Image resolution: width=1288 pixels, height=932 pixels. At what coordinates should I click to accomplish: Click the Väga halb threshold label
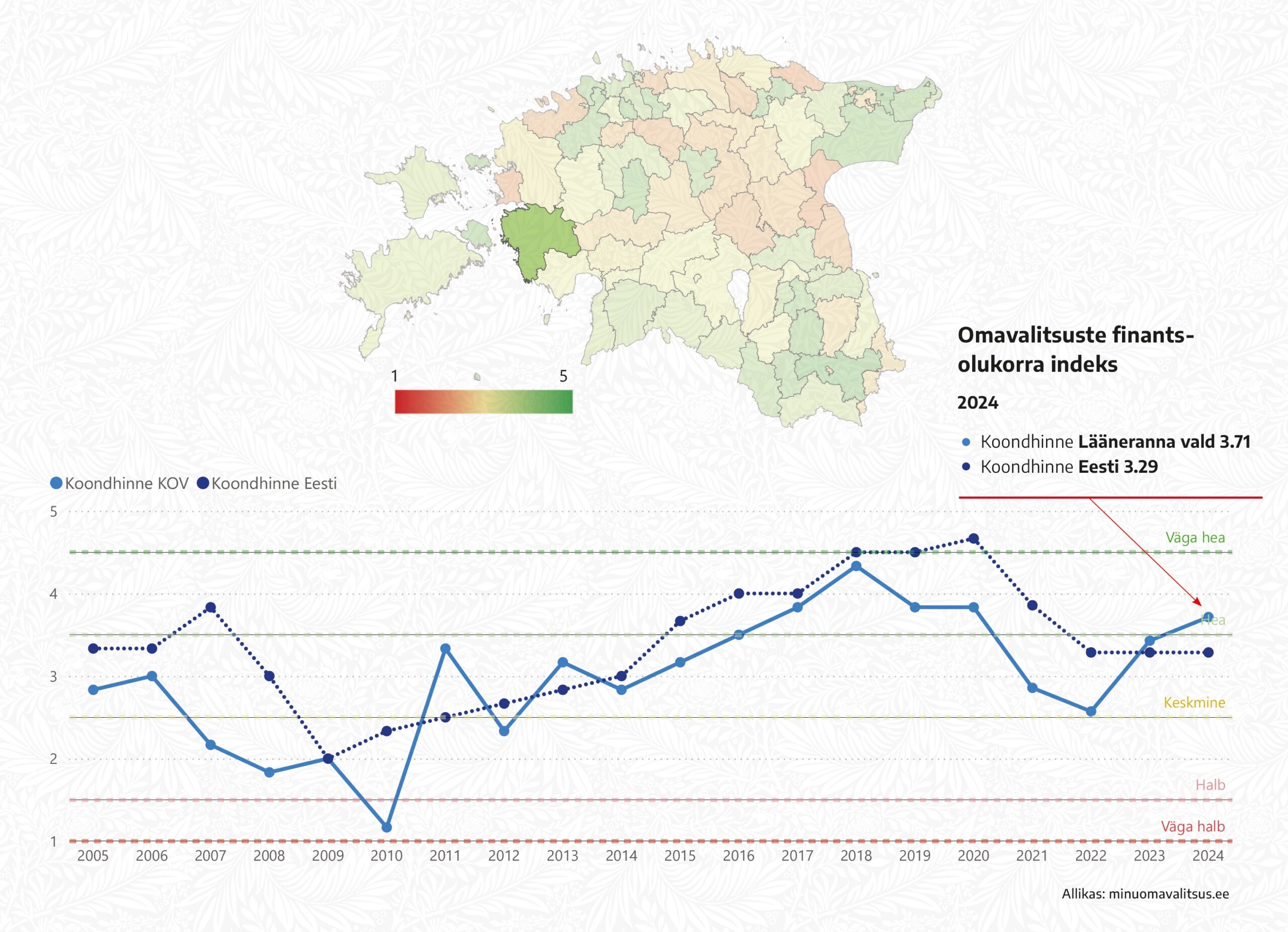tap(1192, 826)
